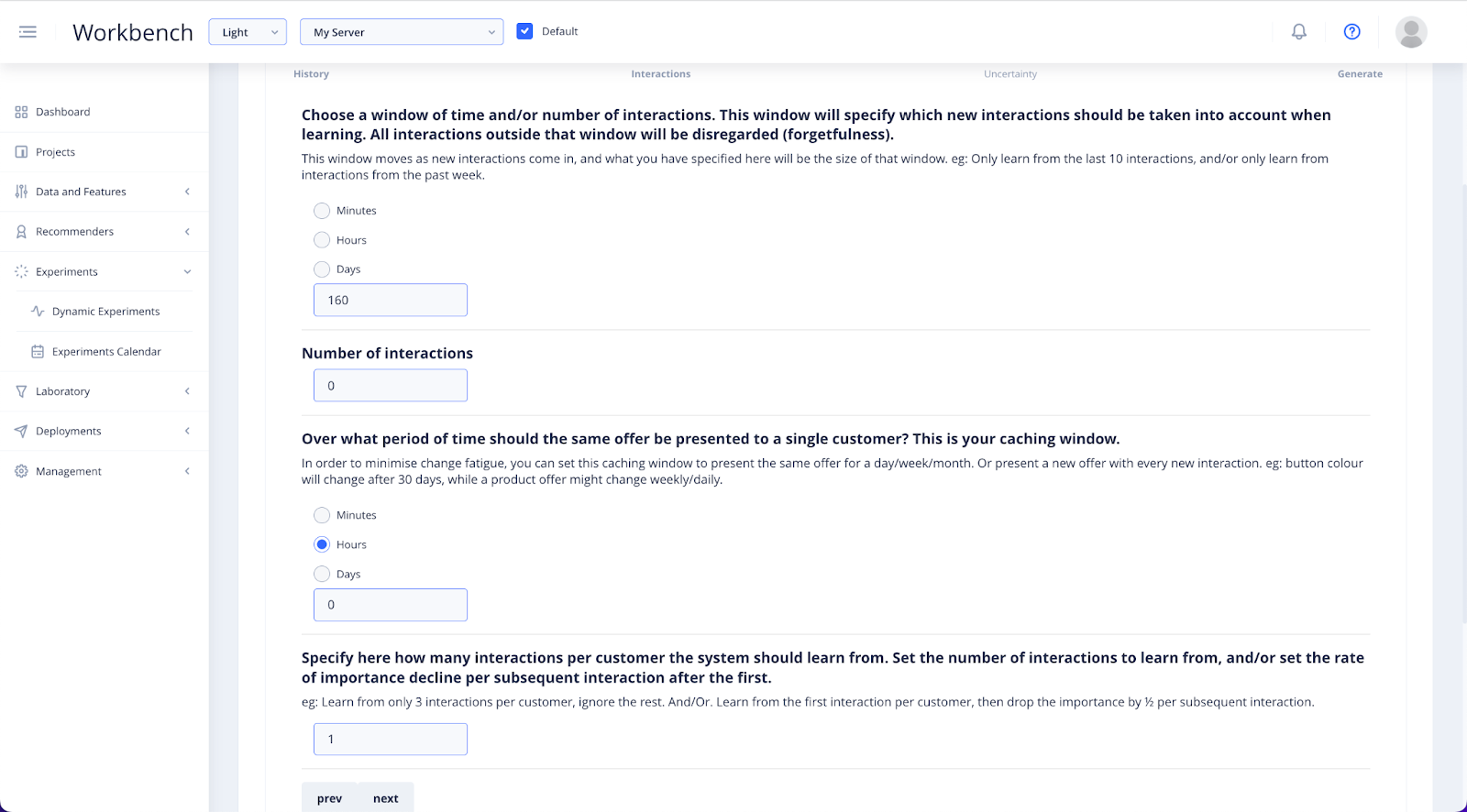
Task: Open the Light theme dropdown
Action: 248,32
